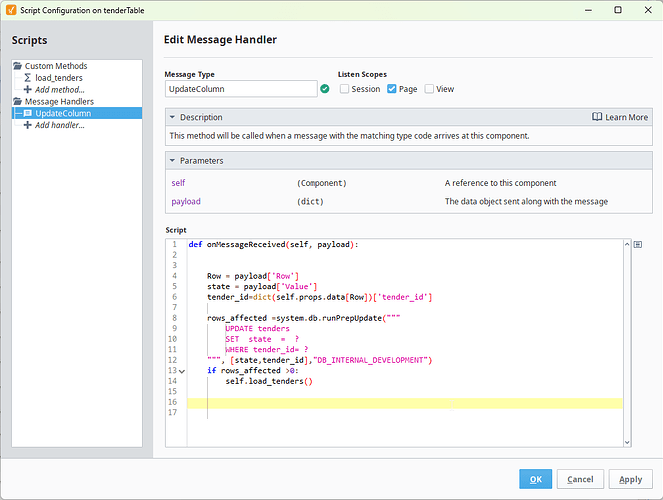Image resolution: width=663 pixels, height=500 pixels.
Task: Click "A reference to this component" text
Action: tap(501, 183)
